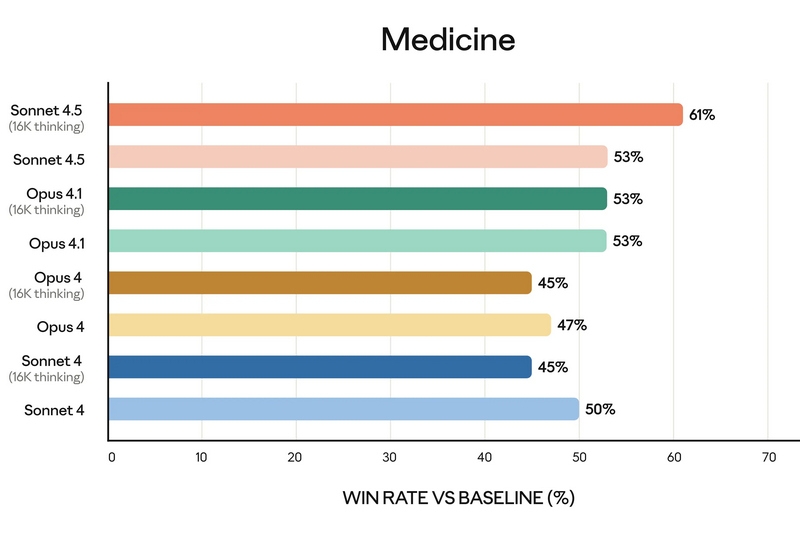800x548 pixels.
Task: Click the 0 tick label on x-axis
Action: [112, 458]
